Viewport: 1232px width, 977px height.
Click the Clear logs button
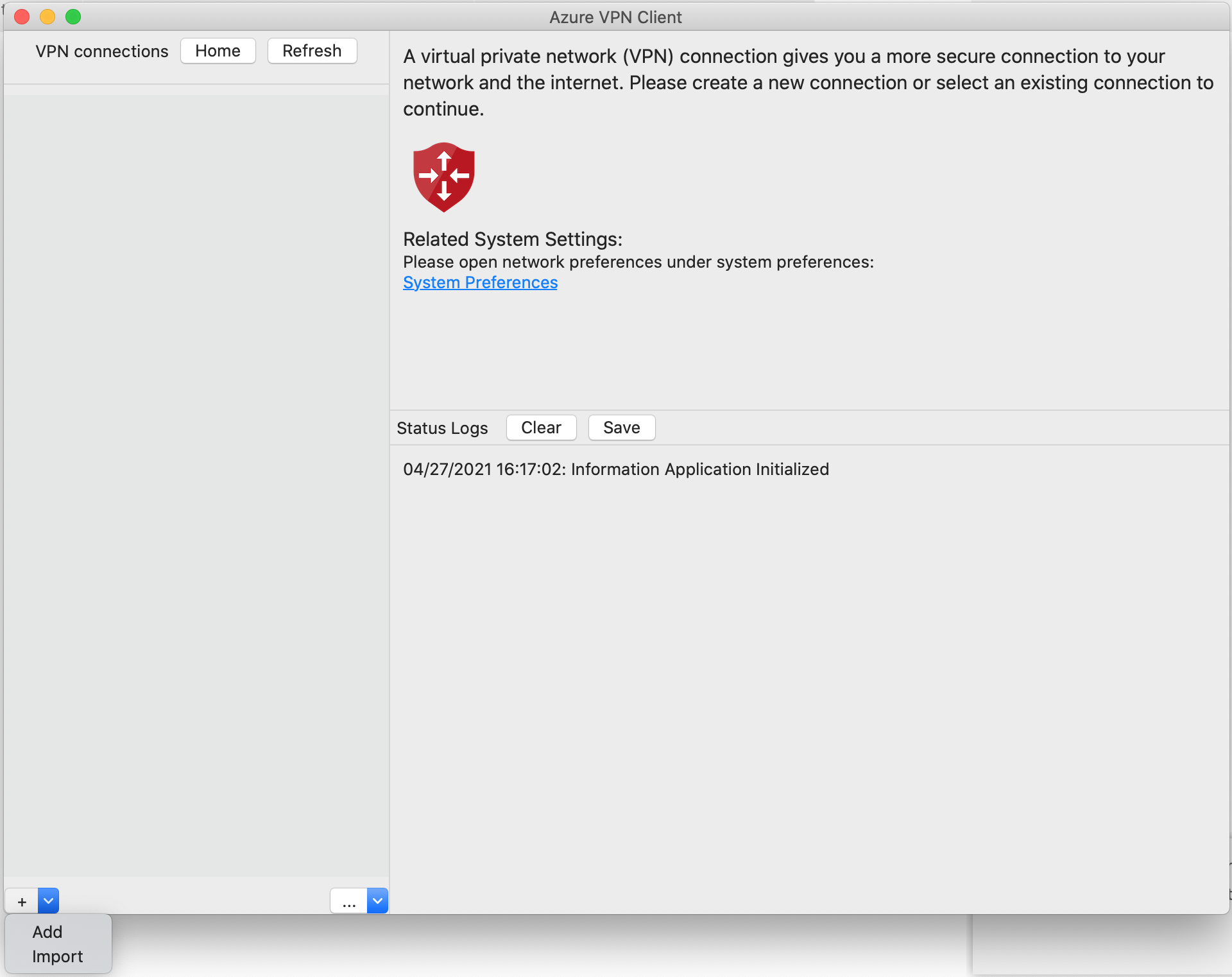tap(541, 427)
